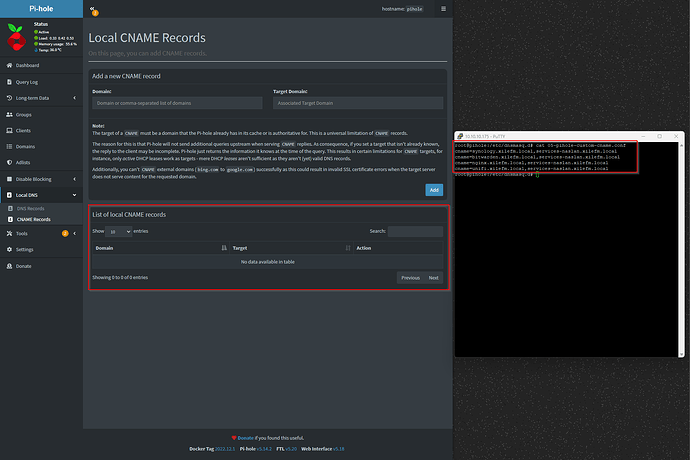This screenshot has width=690, height=460.
Task: Click the Settings gear icon
Action: (8, 249)
